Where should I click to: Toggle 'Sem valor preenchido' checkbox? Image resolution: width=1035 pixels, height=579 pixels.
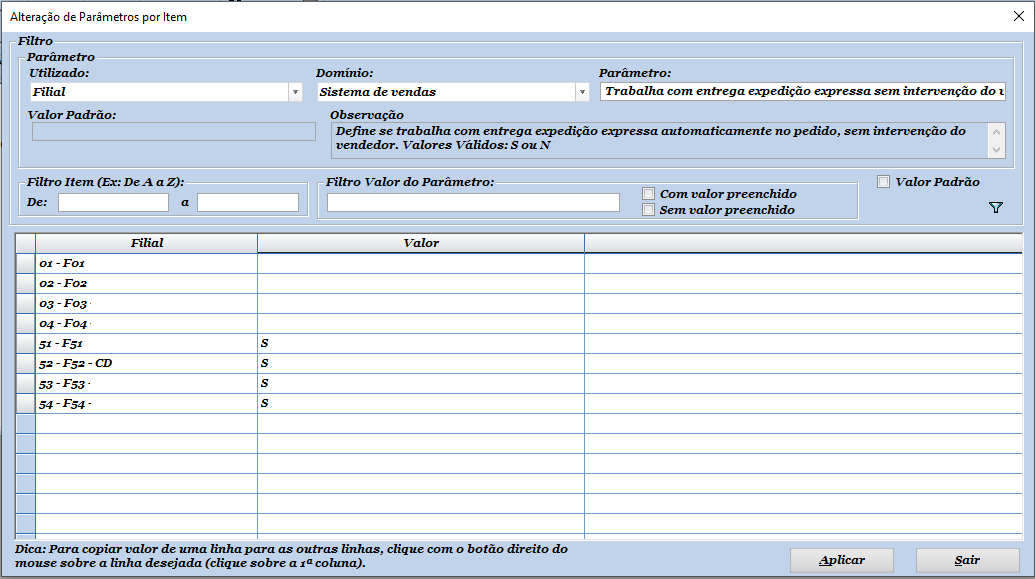coord(648,210)
